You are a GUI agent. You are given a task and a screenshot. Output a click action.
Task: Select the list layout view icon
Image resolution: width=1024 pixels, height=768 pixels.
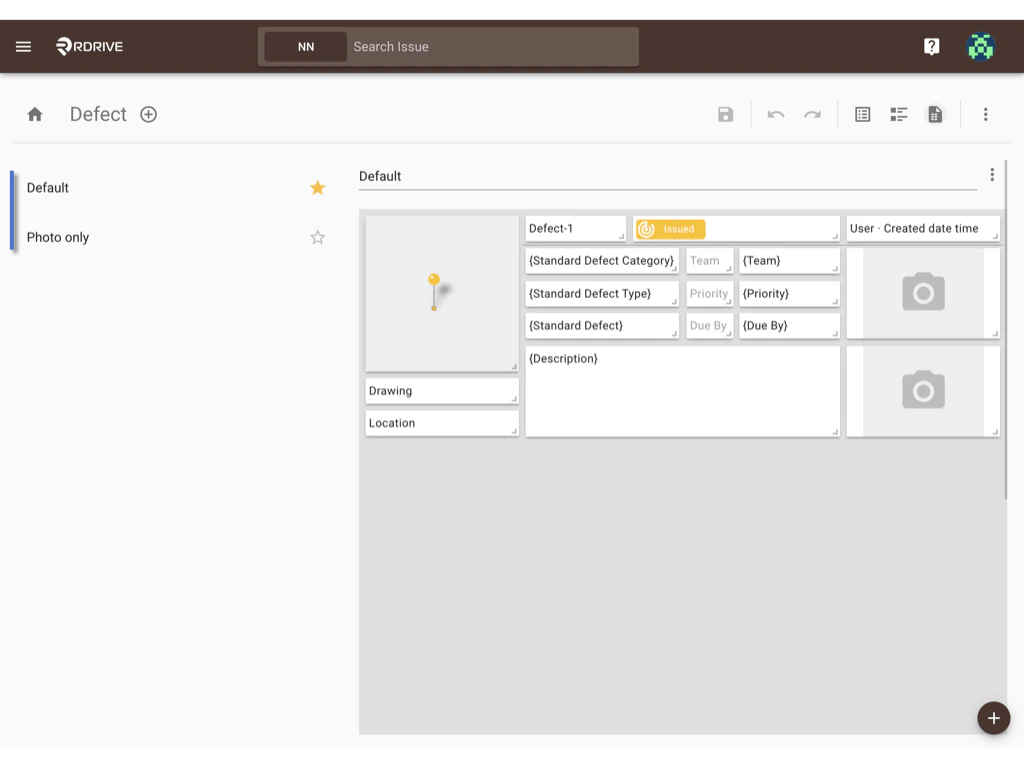(862, 114)
